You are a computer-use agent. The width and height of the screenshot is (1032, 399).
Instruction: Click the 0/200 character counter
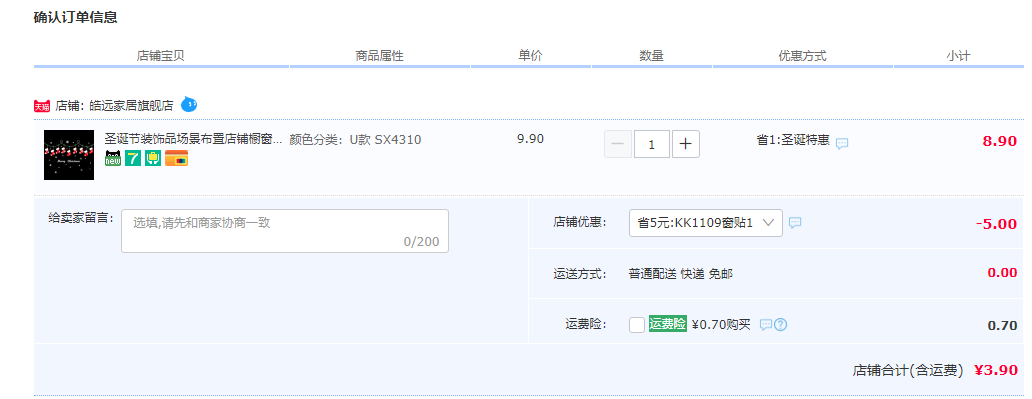coord(421,242)
